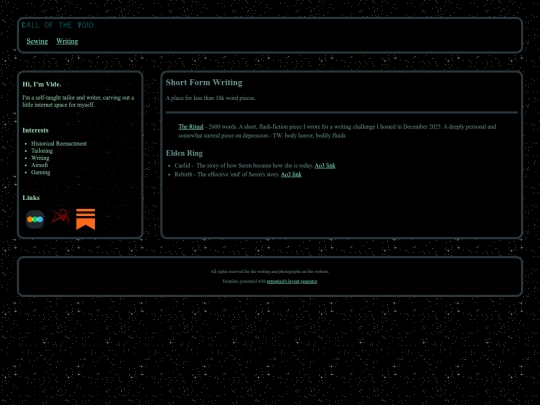Click the Interests heading
Screen dimensions: 540x405
(35, 131)
